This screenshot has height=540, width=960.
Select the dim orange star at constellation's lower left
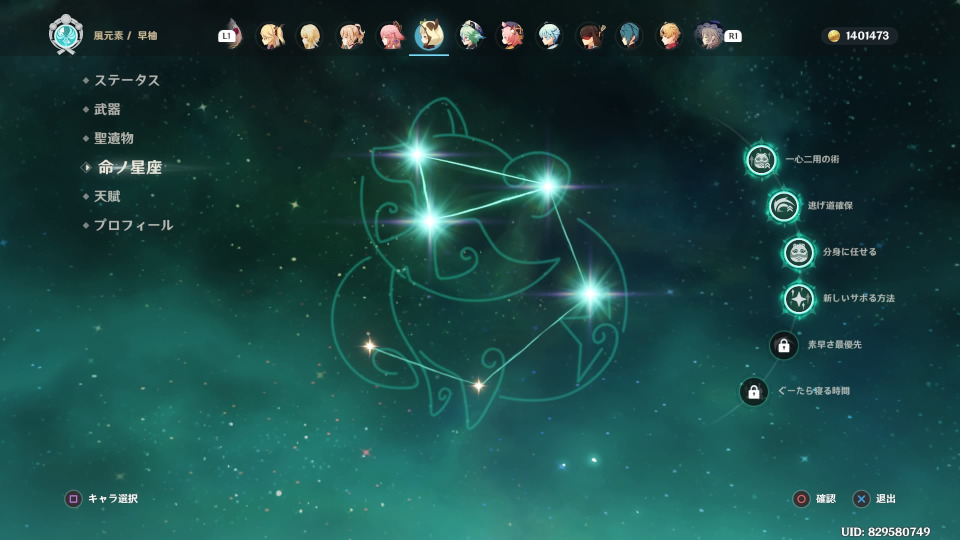[x=369, y=346]
